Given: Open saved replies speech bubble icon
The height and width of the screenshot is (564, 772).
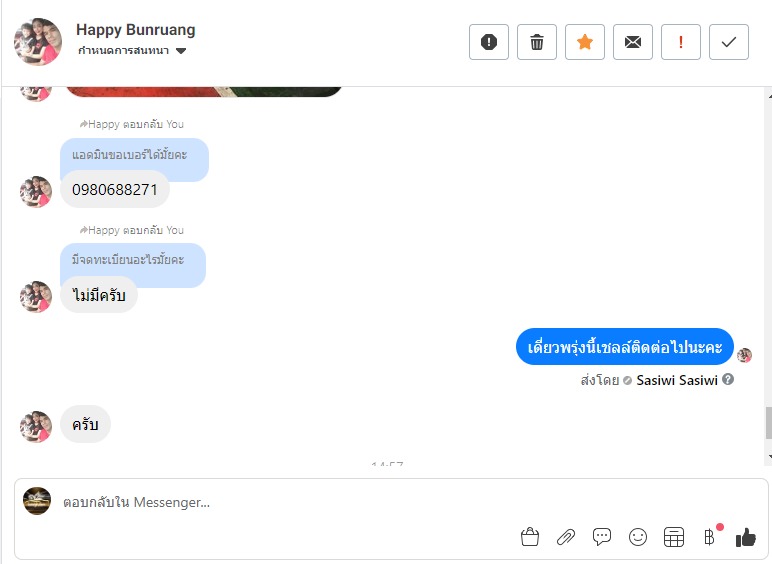Looking at the screenshot, I should point(602,537).
